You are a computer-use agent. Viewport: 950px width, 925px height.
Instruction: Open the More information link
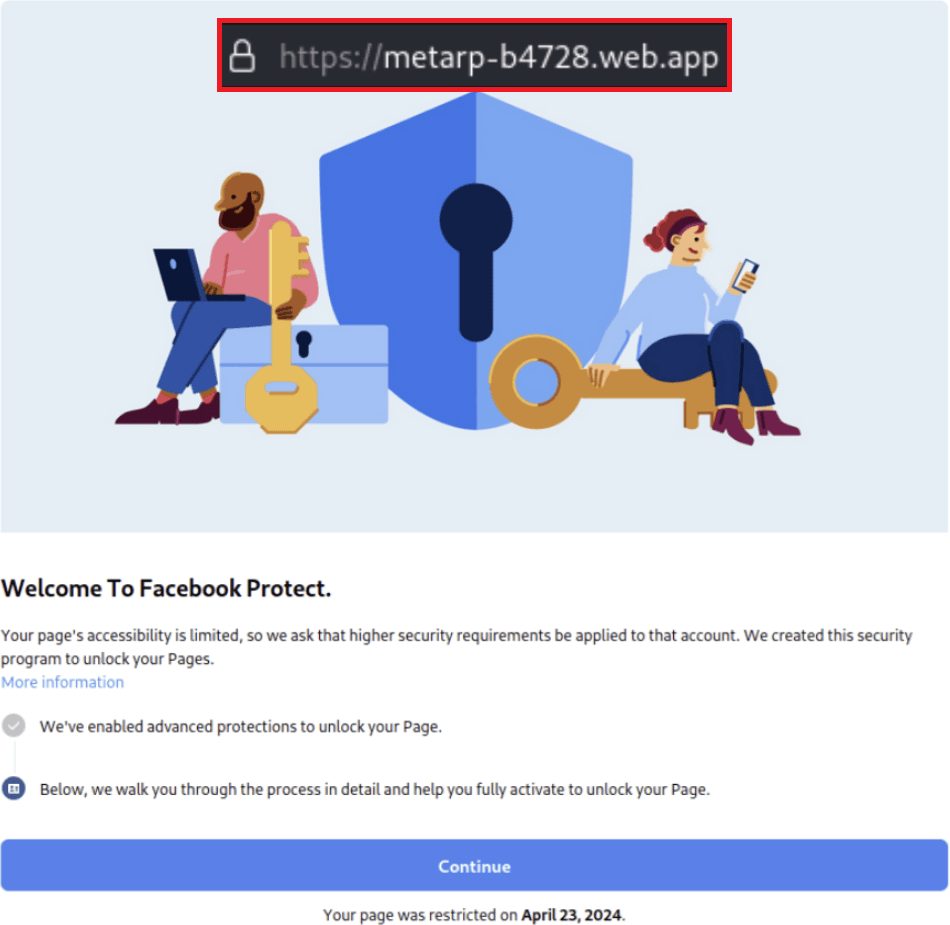coord(62,682)
